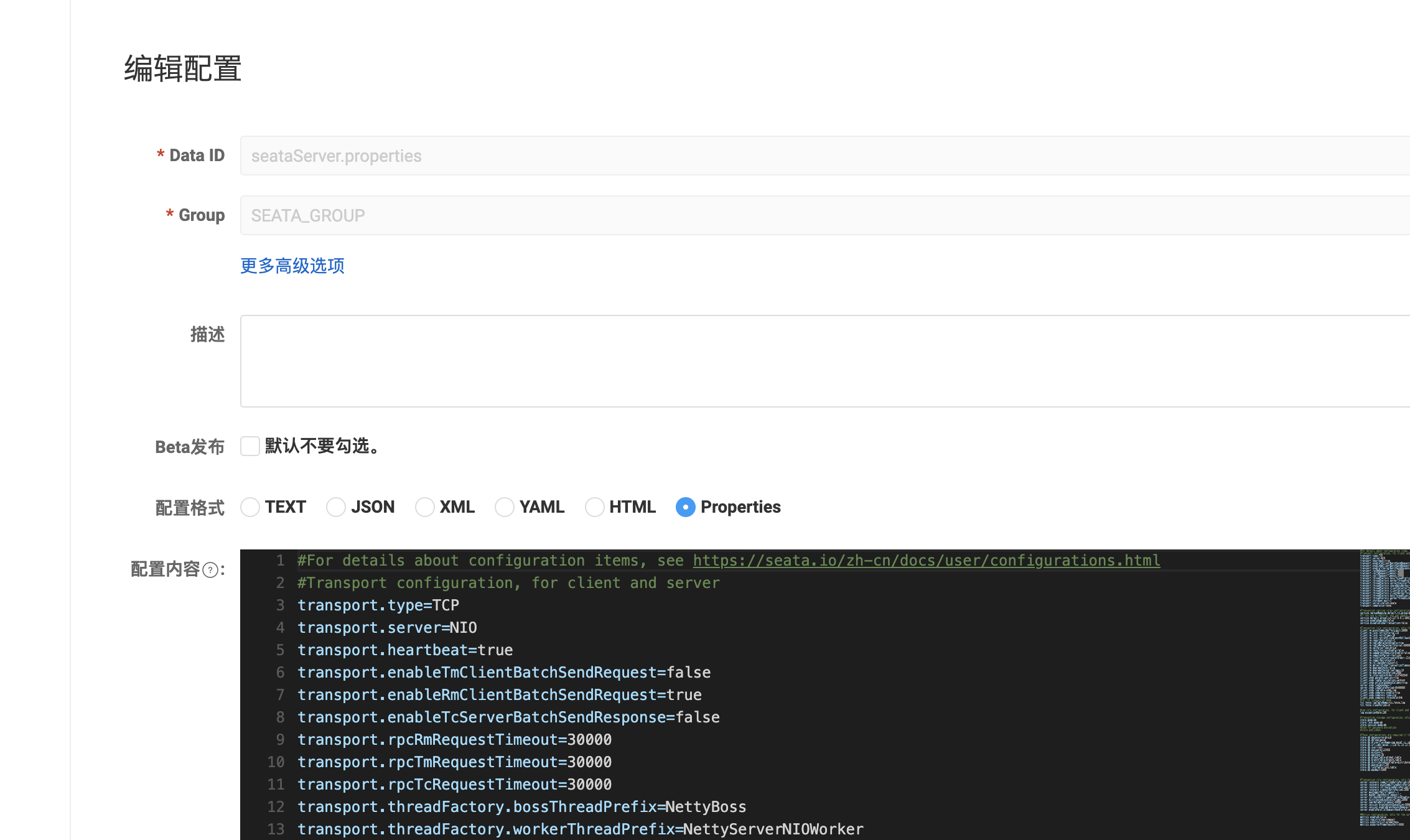Select the XML configuration format

coord(424,507)
